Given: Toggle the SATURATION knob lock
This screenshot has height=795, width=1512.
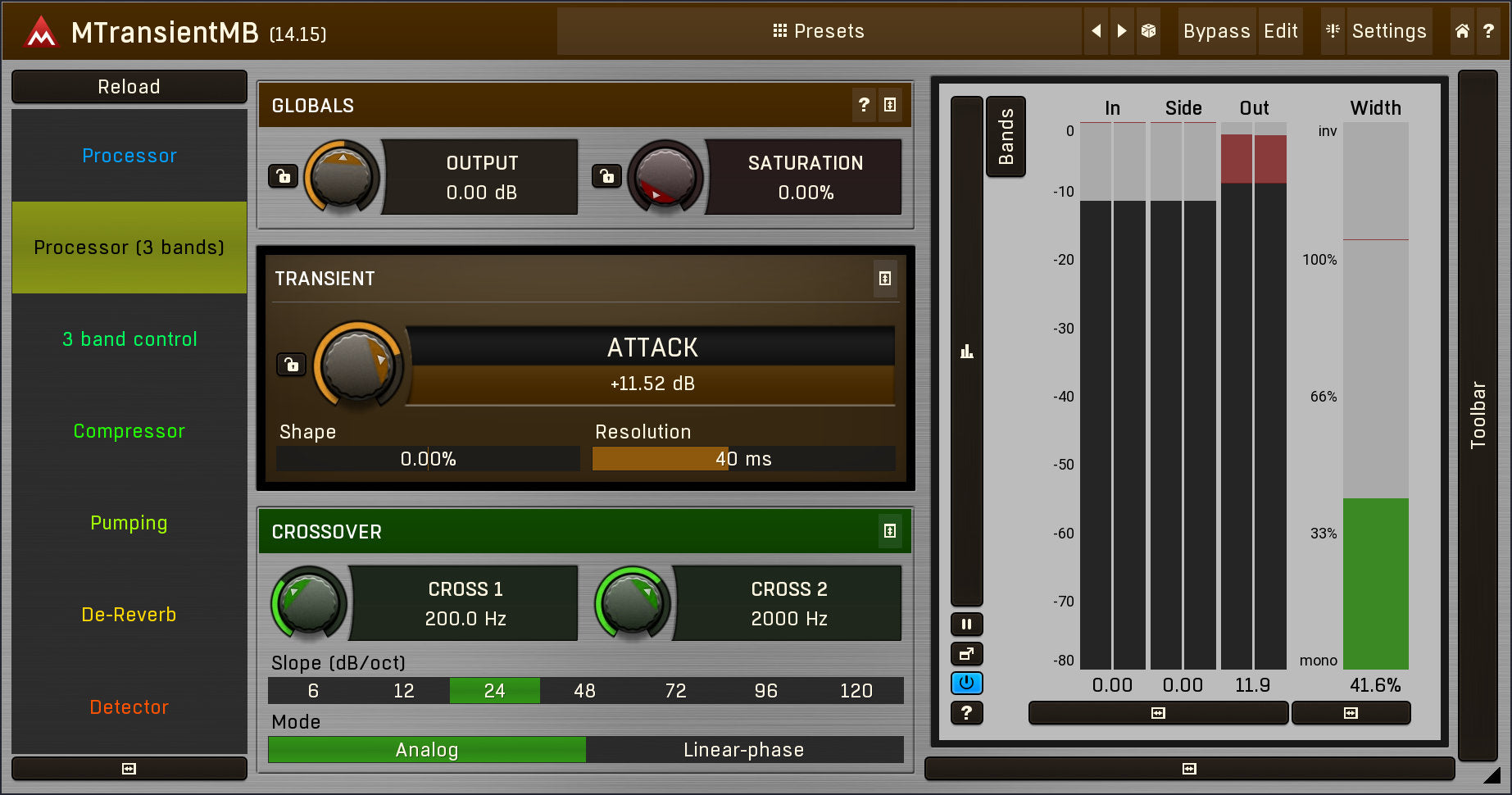Looking at the screenshot, I should 606,176.
